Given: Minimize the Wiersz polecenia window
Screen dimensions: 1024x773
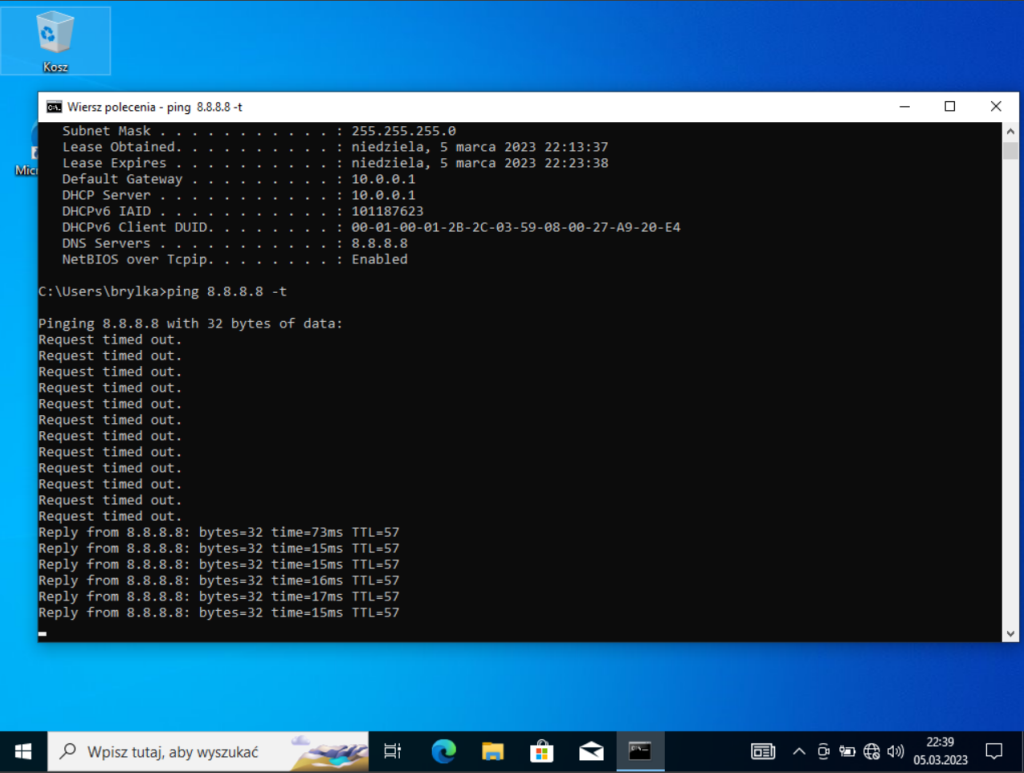Looking at the screenshot, I should pos(904,106).
